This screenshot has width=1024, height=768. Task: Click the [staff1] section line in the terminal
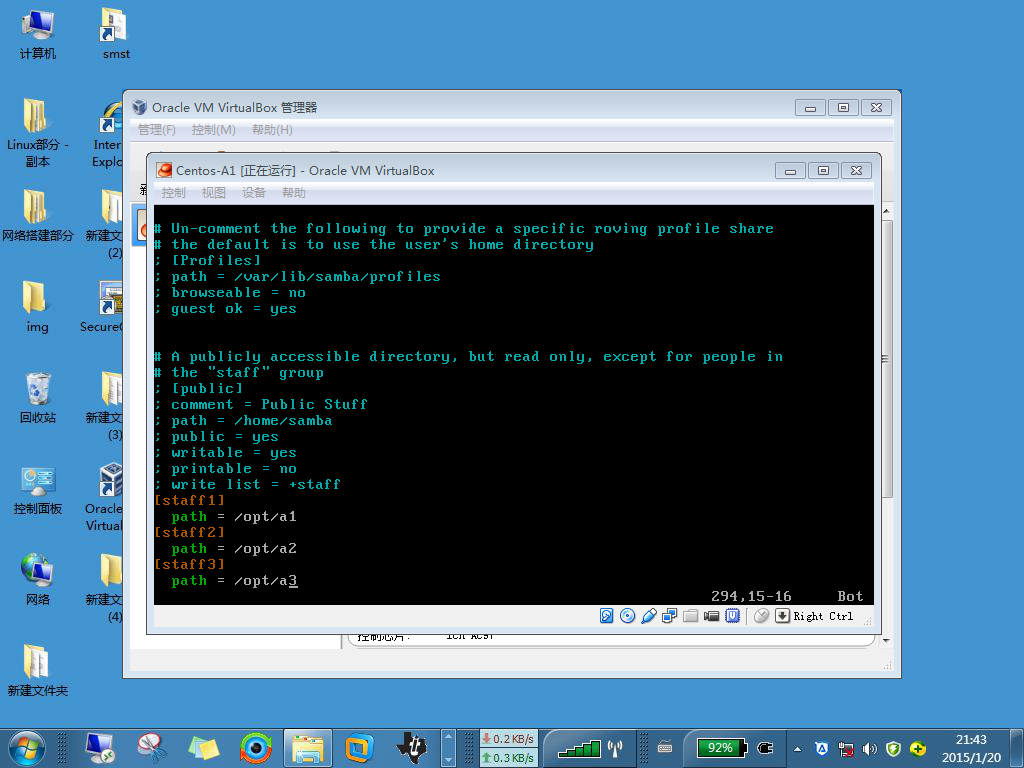[x=189, y=500]
